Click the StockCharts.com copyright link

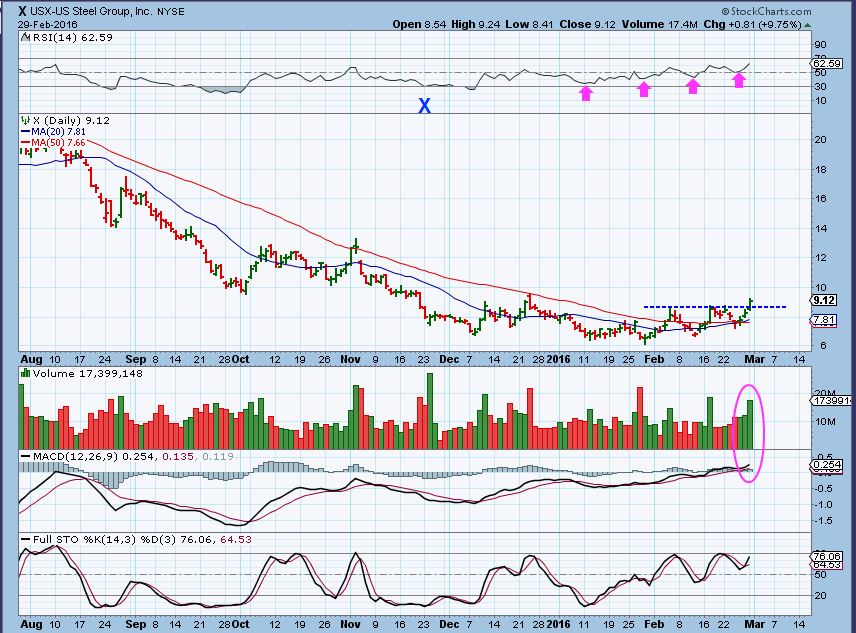766,11
